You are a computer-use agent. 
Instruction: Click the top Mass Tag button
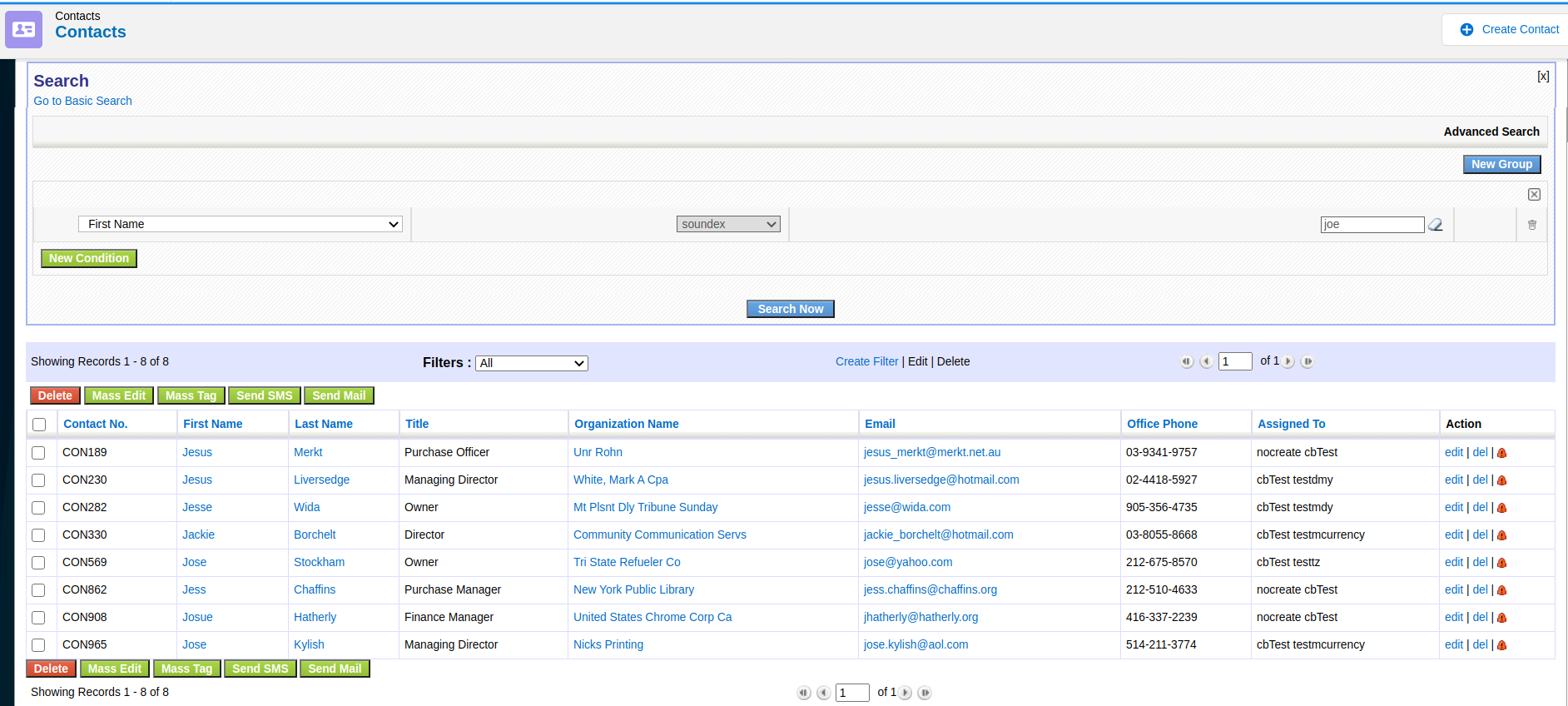pos(191,395)
